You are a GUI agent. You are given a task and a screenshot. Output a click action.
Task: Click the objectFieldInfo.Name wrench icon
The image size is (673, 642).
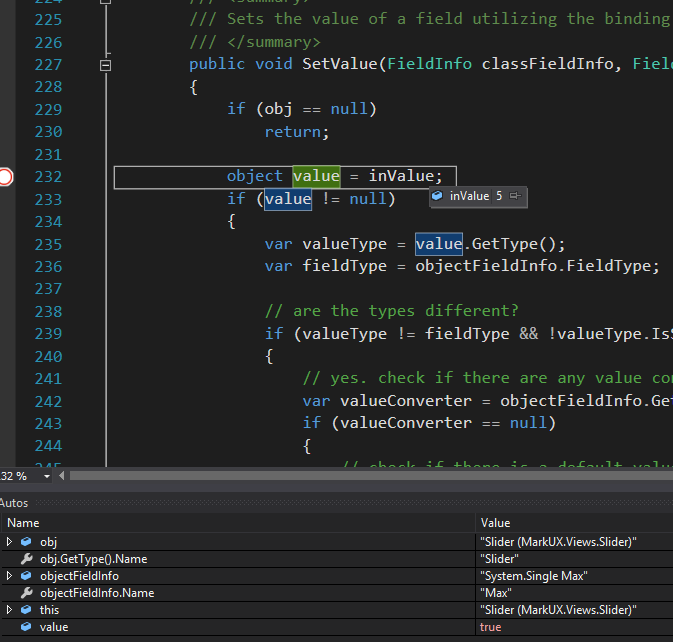point(26,593)
